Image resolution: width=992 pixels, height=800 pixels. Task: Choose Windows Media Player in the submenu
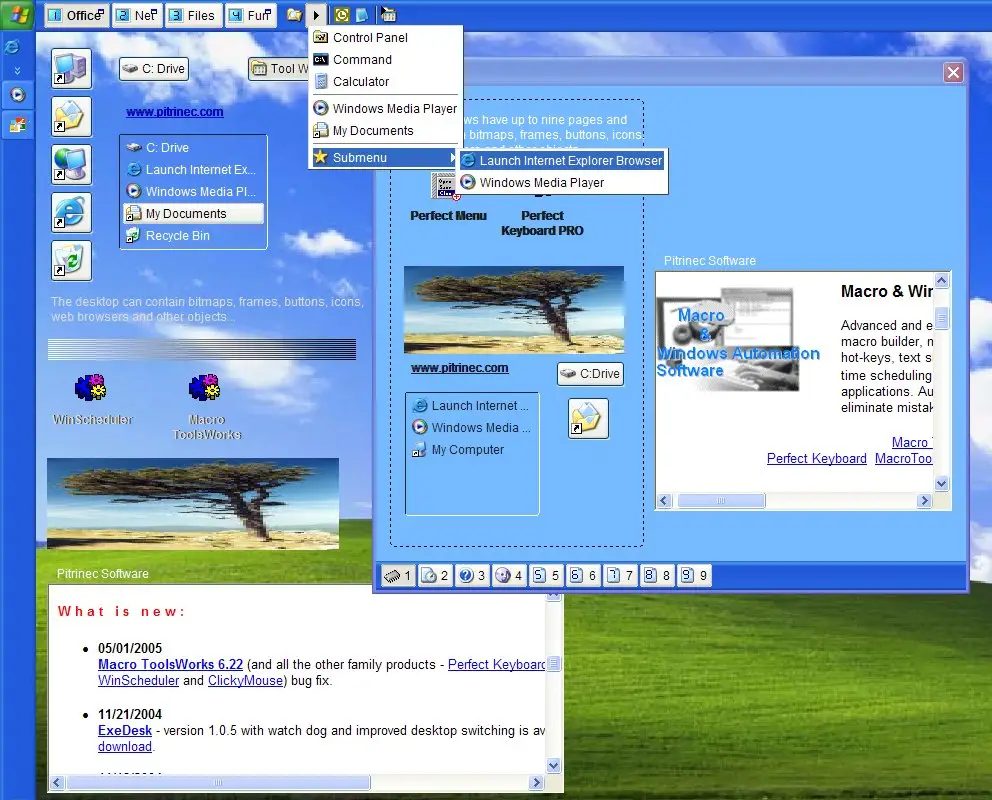pyautogui.click(x=562, y=183)
